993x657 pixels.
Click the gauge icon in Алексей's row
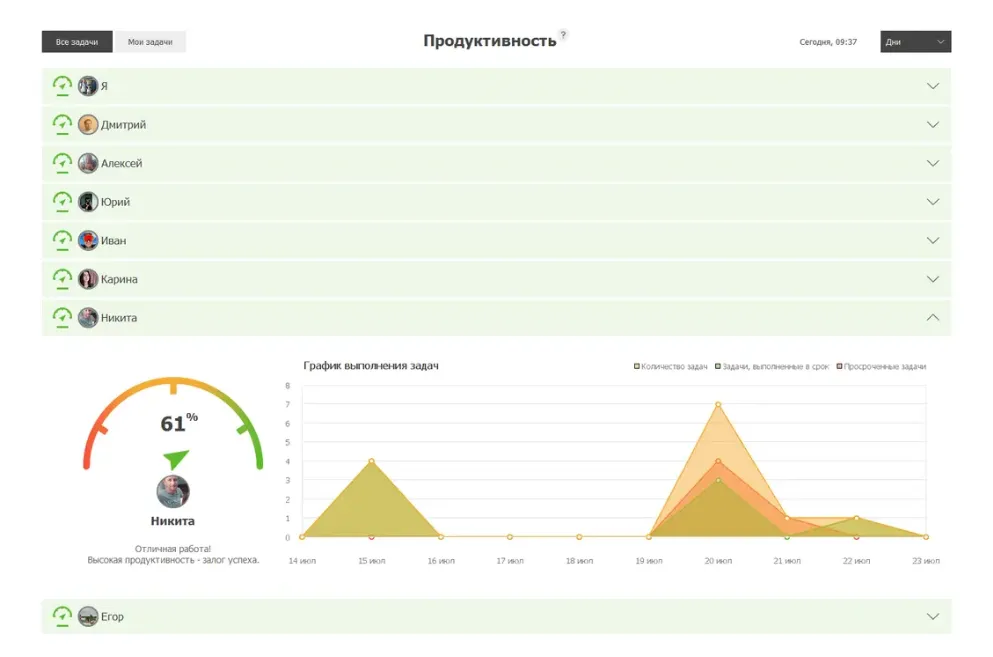[62, 163]
